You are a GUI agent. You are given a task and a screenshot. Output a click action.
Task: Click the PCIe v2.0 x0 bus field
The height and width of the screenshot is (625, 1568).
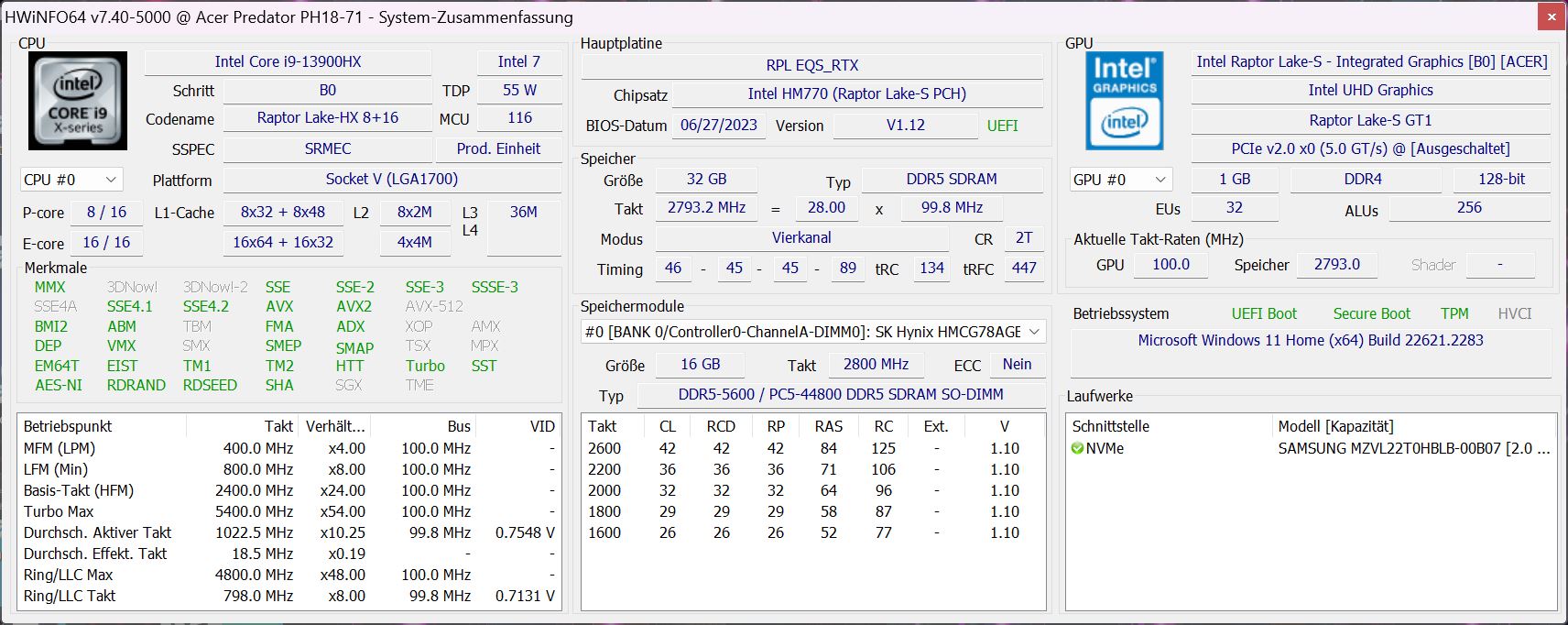[x=1370, y=148]
